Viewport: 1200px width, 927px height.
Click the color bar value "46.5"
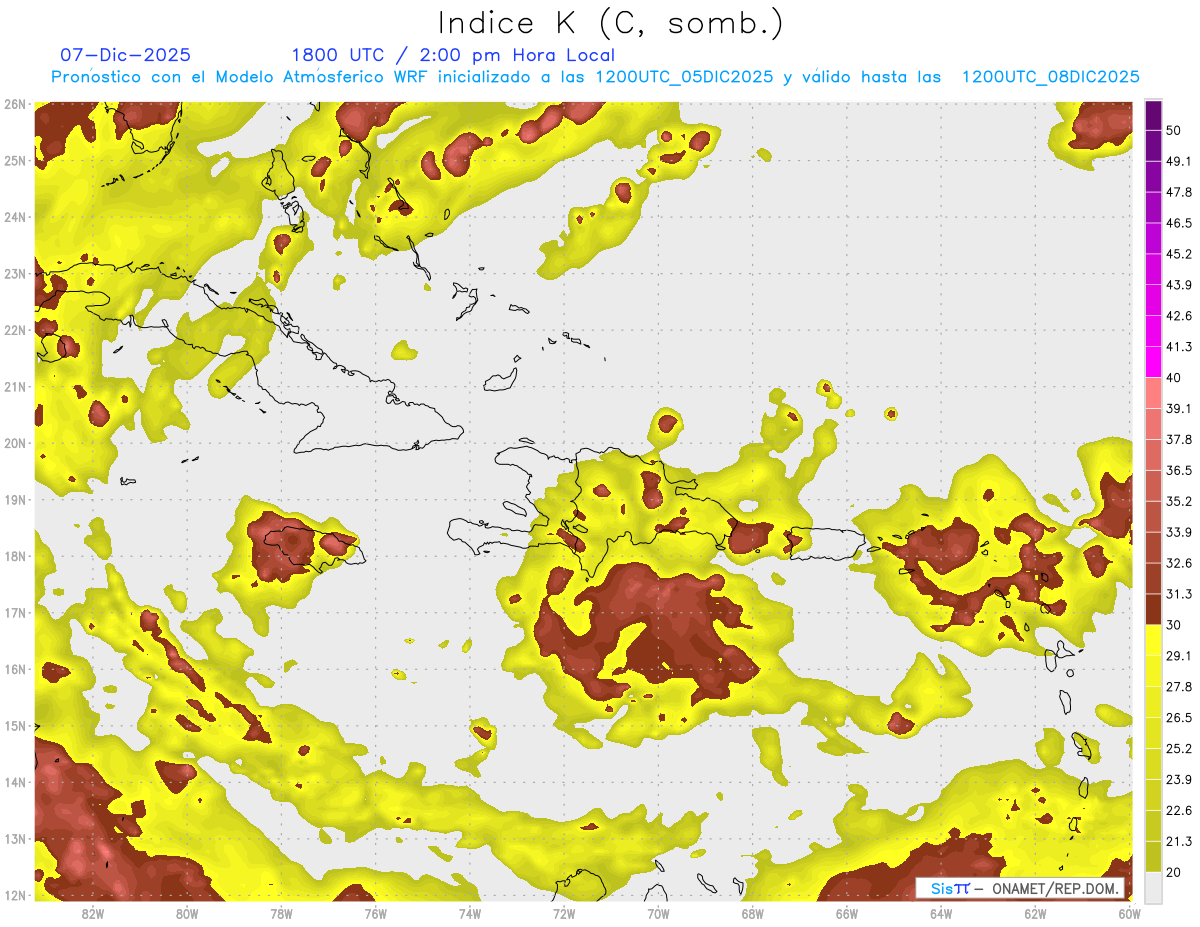click(1179, 223)
